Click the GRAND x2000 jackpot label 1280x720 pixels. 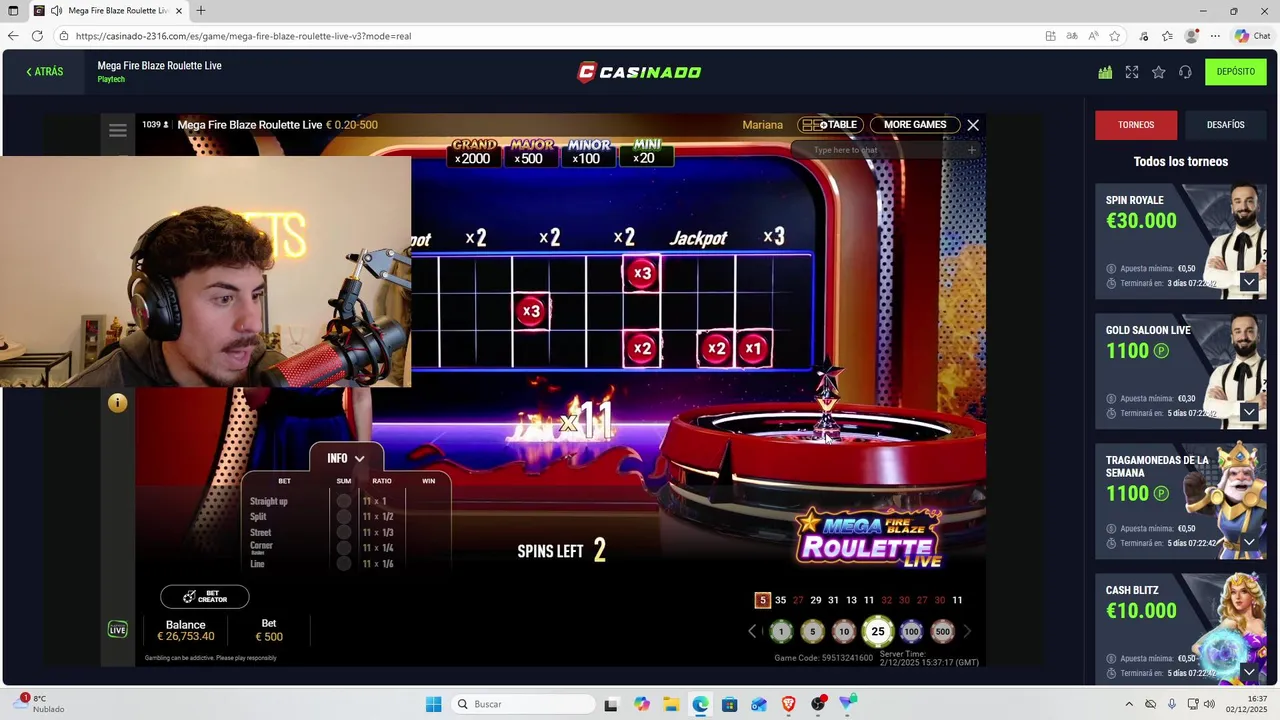pyautogui.click(x=473, y=152)
